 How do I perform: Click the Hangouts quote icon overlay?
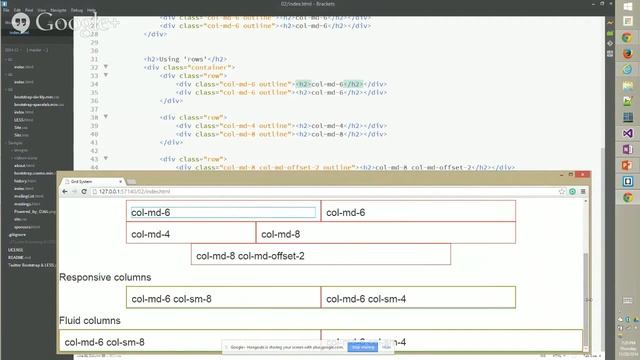click(x=21, y=22)
